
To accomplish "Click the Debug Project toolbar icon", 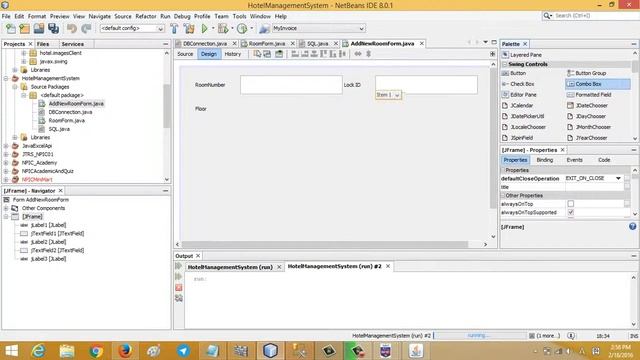I will [x=223, y=28].
